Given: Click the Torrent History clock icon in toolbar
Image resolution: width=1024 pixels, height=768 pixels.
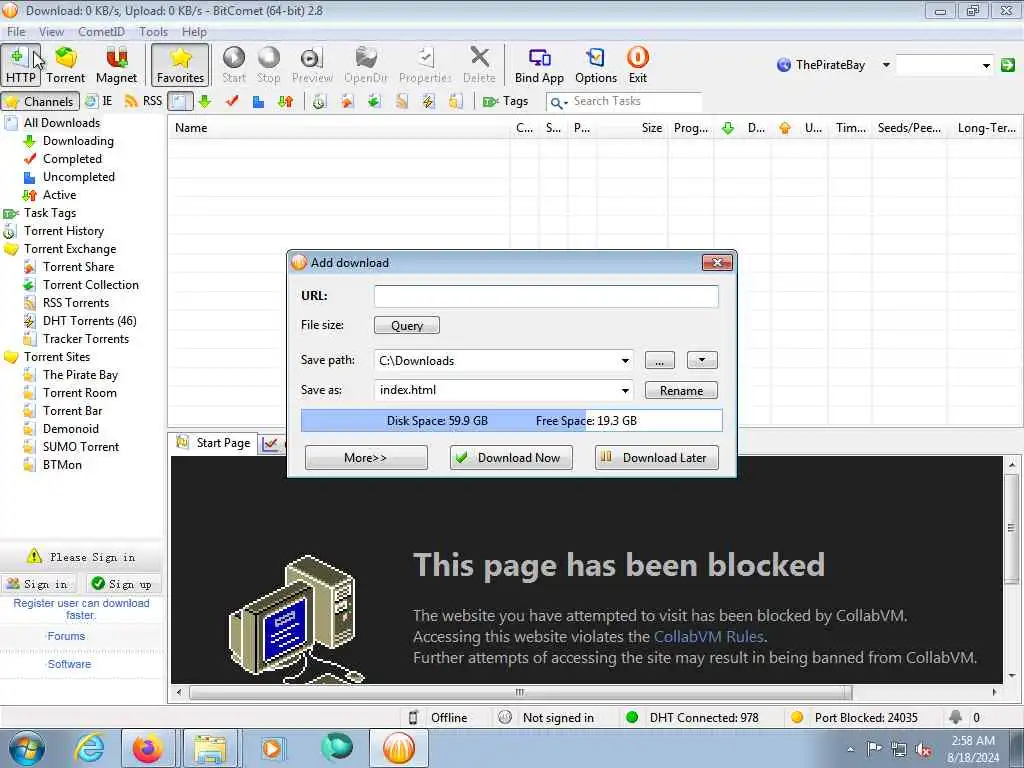Looking at the screenshot, I should [319, 101].
